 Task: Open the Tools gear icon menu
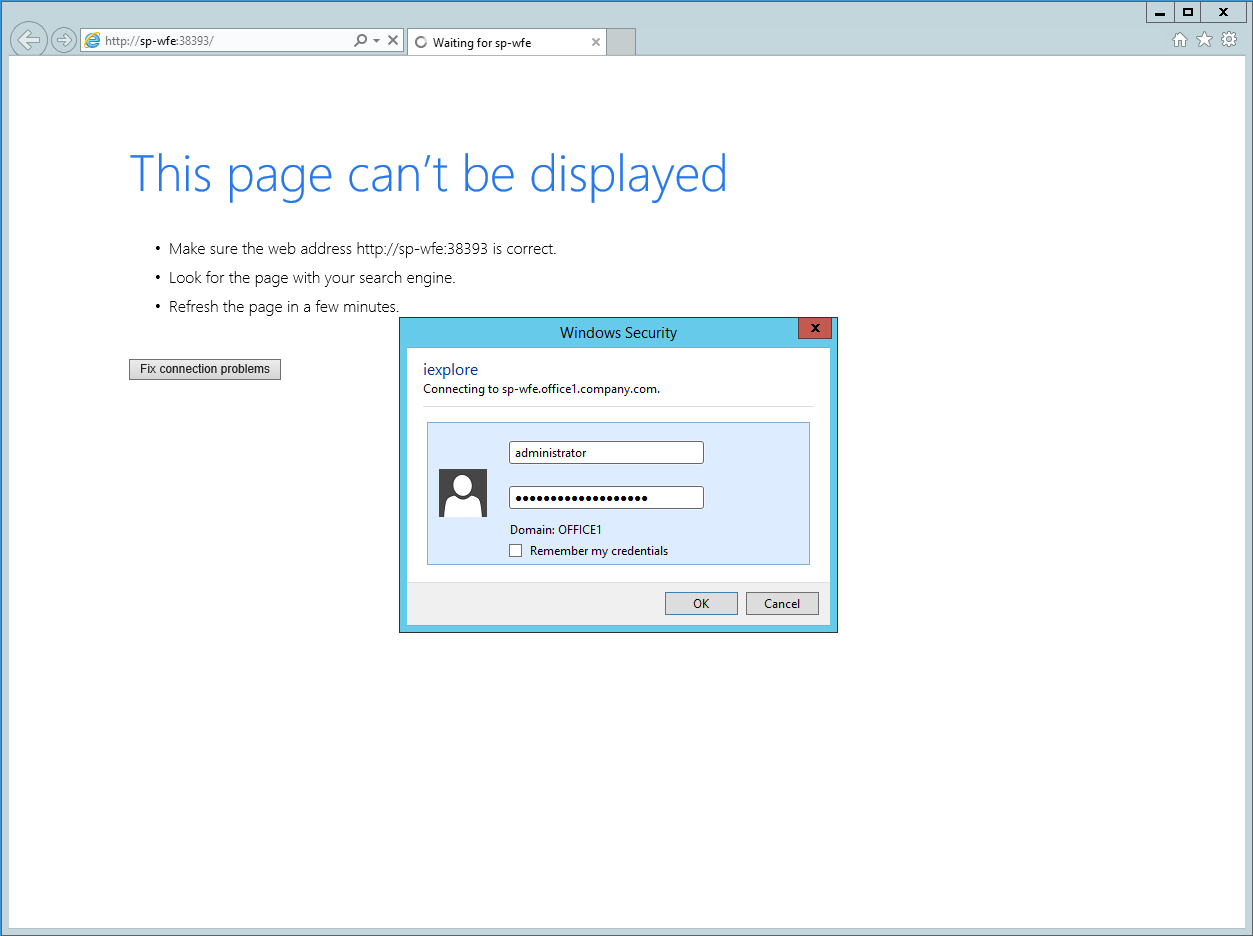pos(1229,40)
